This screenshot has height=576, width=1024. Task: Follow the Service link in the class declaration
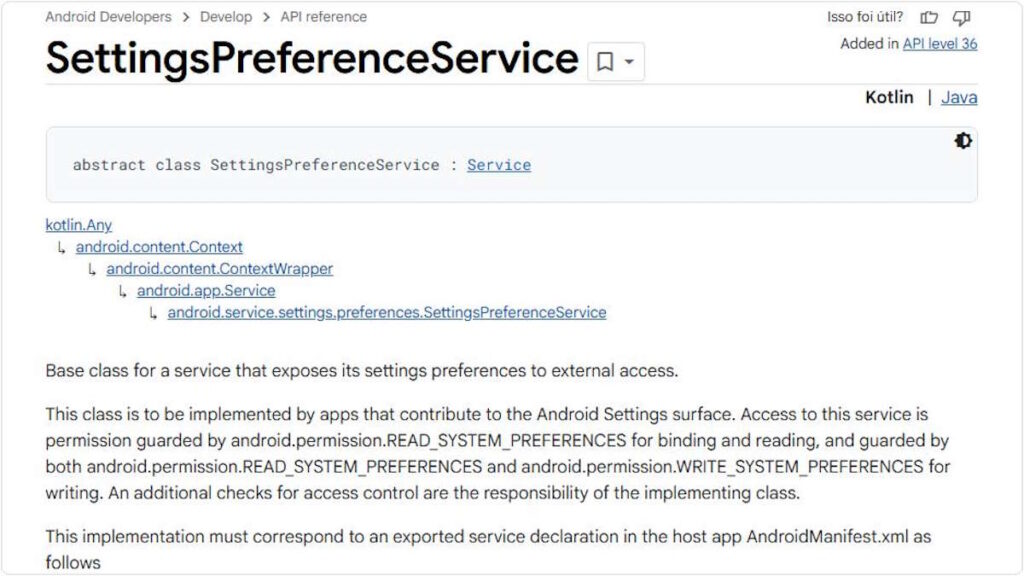click(x=498, y=165)
